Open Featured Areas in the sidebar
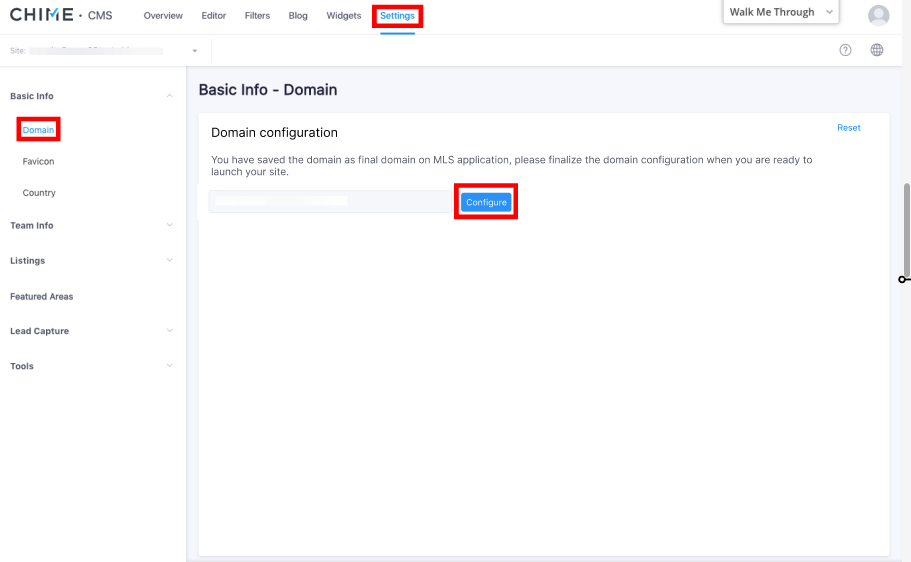Screen dimensions: 911x562 click(42, 296)
